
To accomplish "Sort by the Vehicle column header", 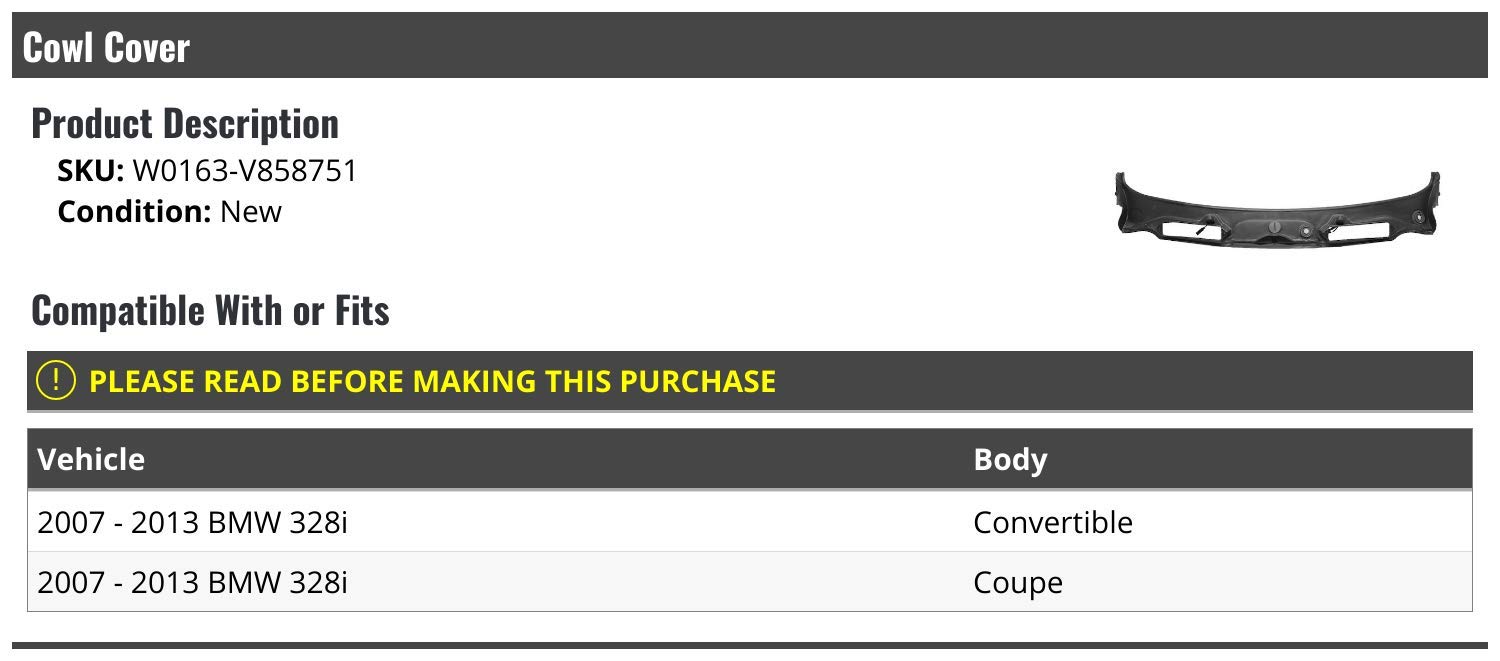I will [x=91, y=459].
